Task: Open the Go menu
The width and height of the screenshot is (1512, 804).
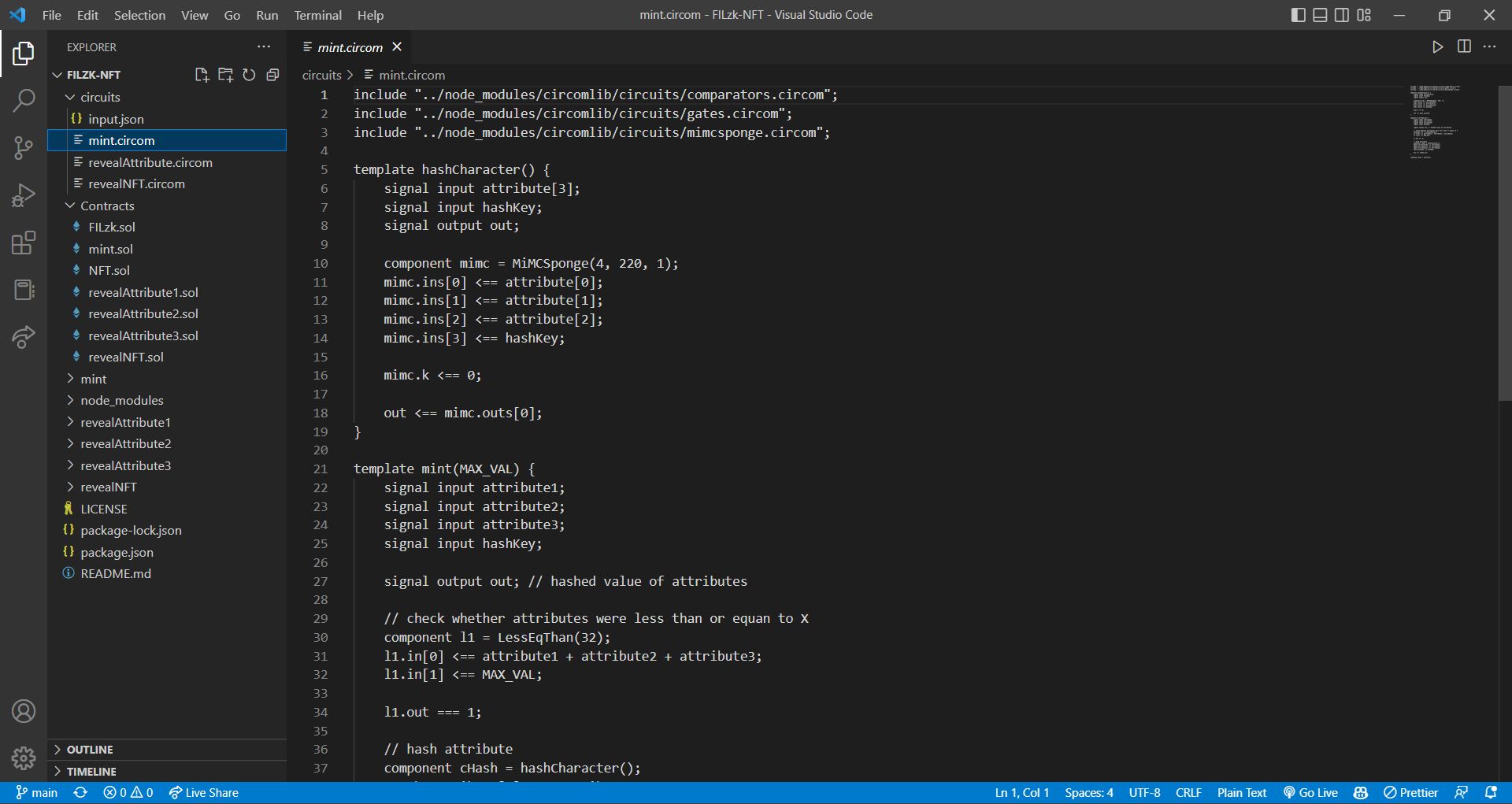Action: [232, 15]
